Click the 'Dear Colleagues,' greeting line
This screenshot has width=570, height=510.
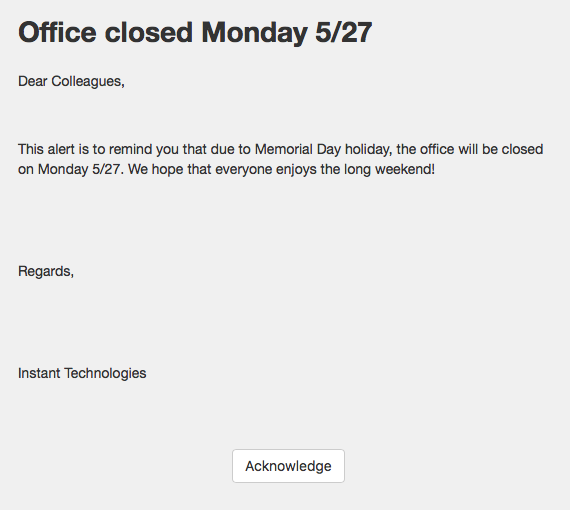pyautogui.click(x=71, y=81)
